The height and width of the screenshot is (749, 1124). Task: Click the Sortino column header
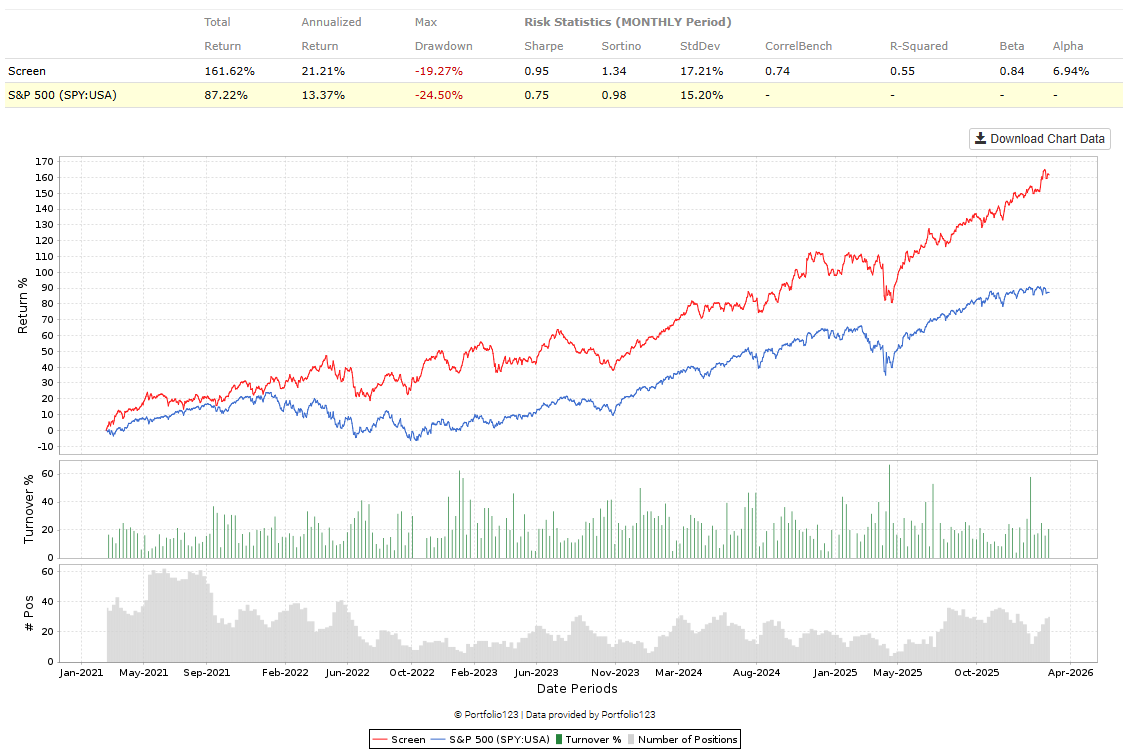[622, 46]
